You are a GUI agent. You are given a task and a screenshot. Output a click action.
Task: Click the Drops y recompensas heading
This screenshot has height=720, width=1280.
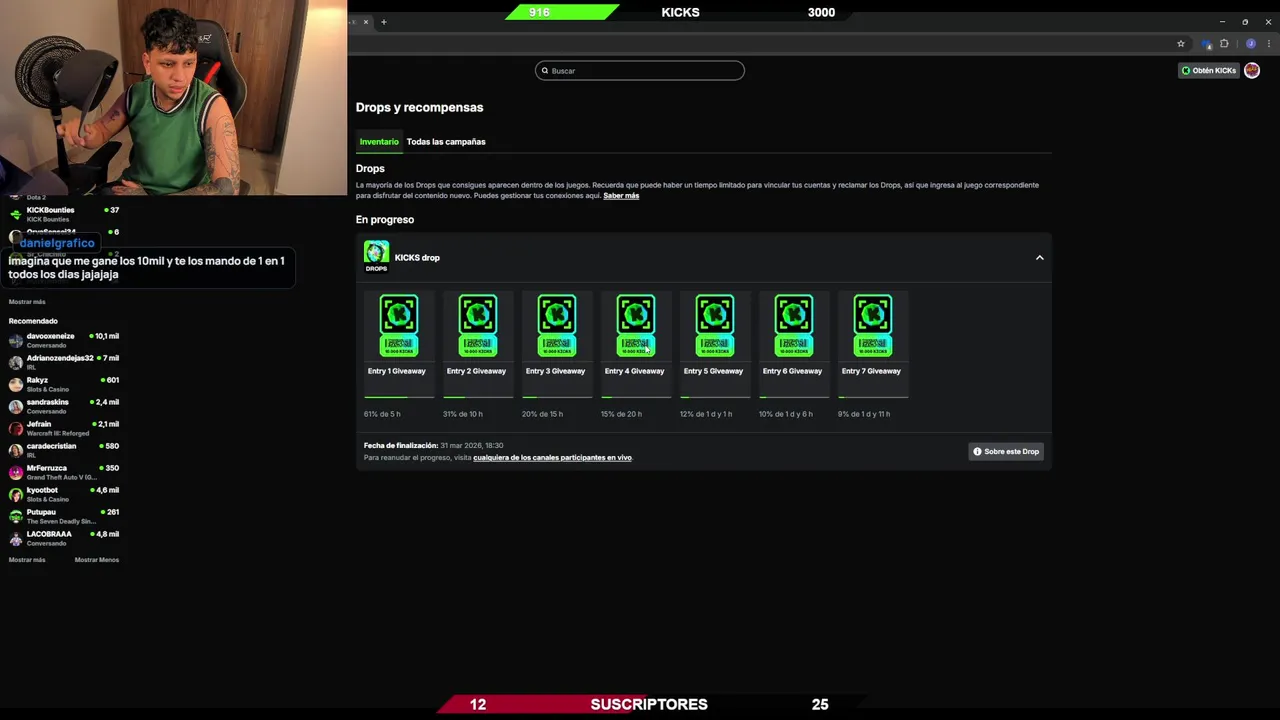pyautogui.click(x=419, y=107)
